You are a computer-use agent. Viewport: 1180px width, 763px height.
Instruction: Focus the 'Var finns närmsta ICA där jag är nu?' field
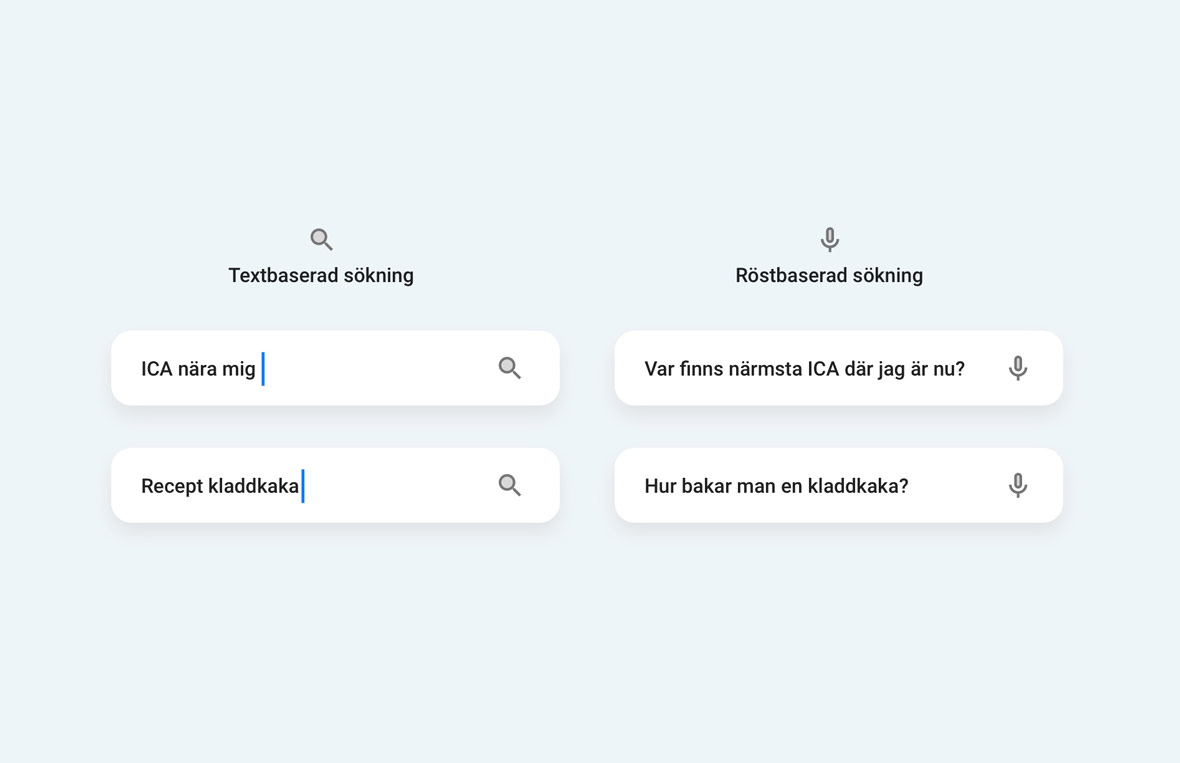pyautogui.click(x=804, y=369)
